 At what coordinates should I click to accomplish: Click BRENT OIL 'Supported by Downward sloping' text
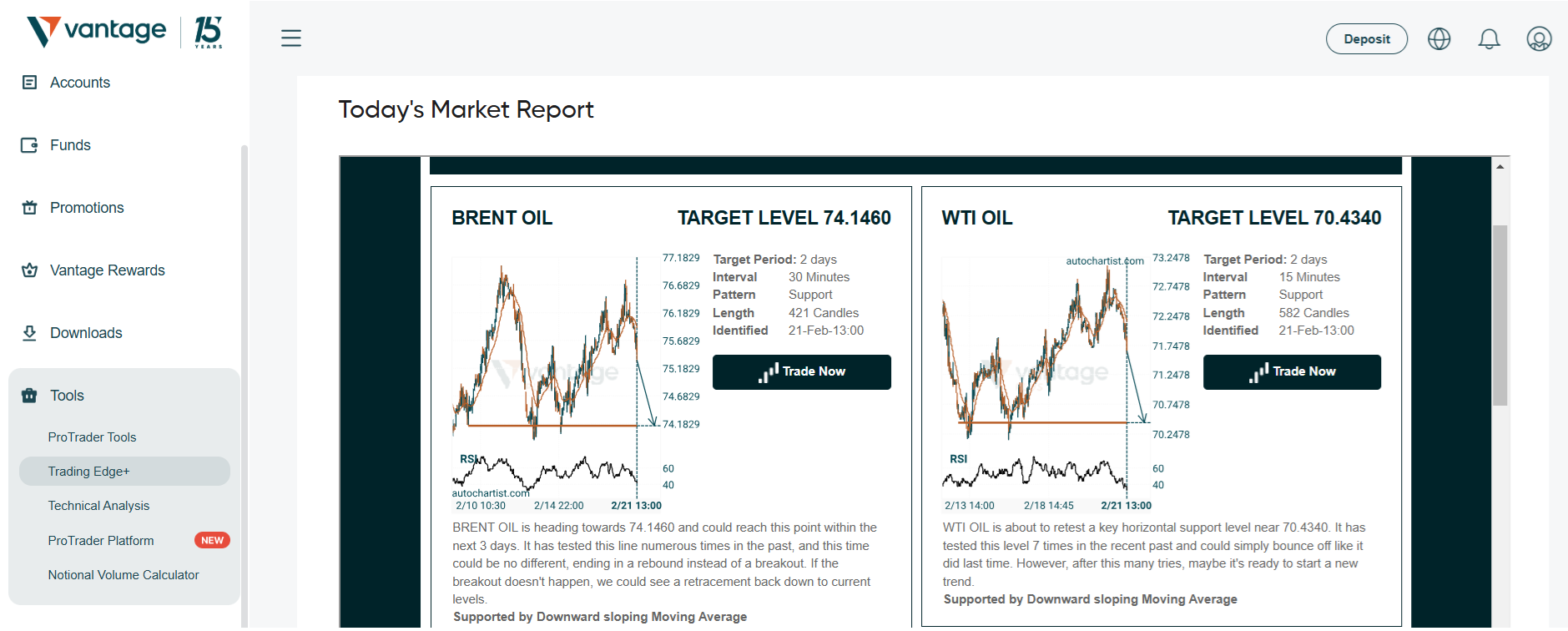coord(600,617)
